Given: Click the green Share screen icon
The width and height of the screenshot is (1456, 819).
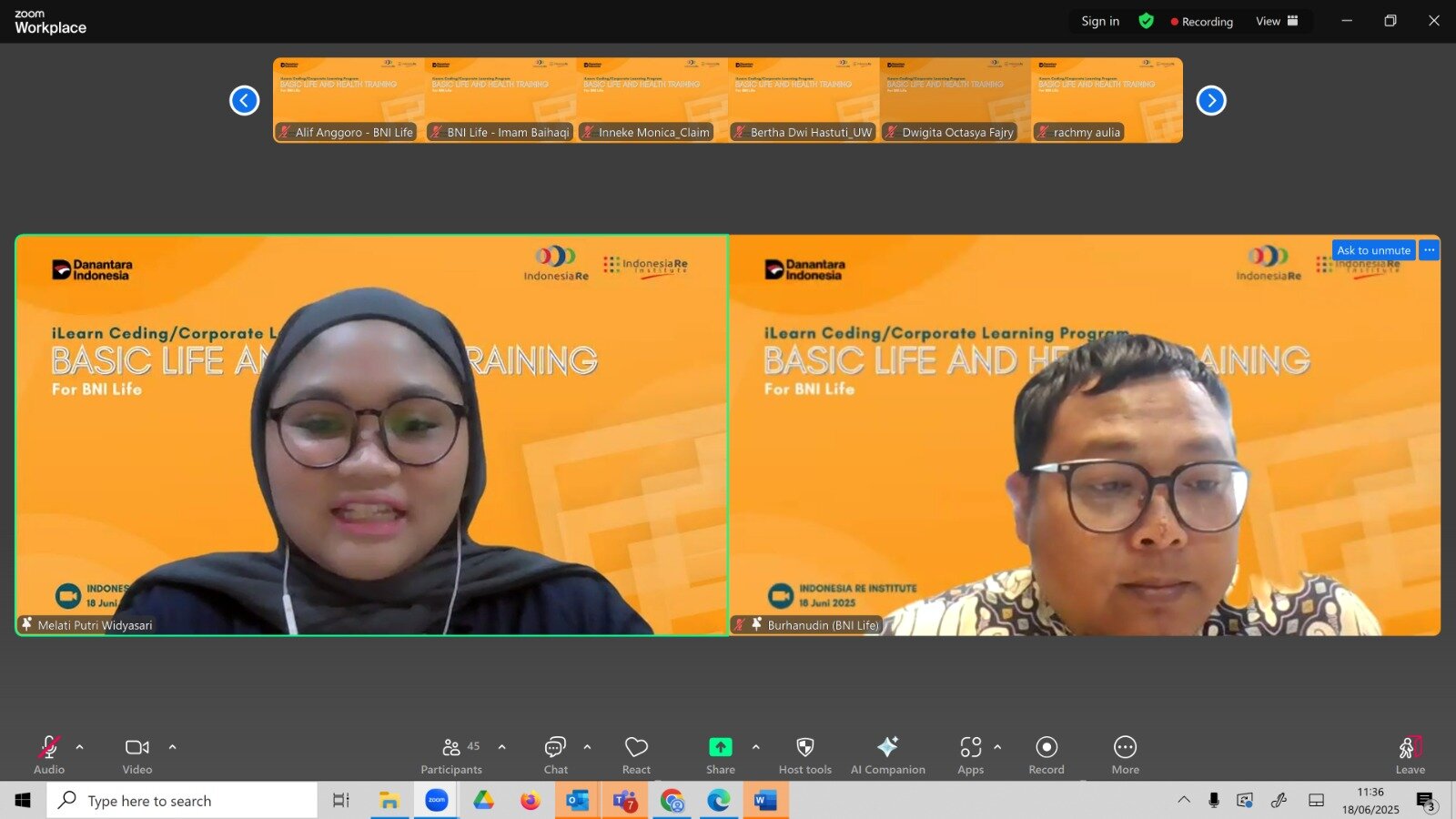Looking at the screenshot, I should click(720, 747).
